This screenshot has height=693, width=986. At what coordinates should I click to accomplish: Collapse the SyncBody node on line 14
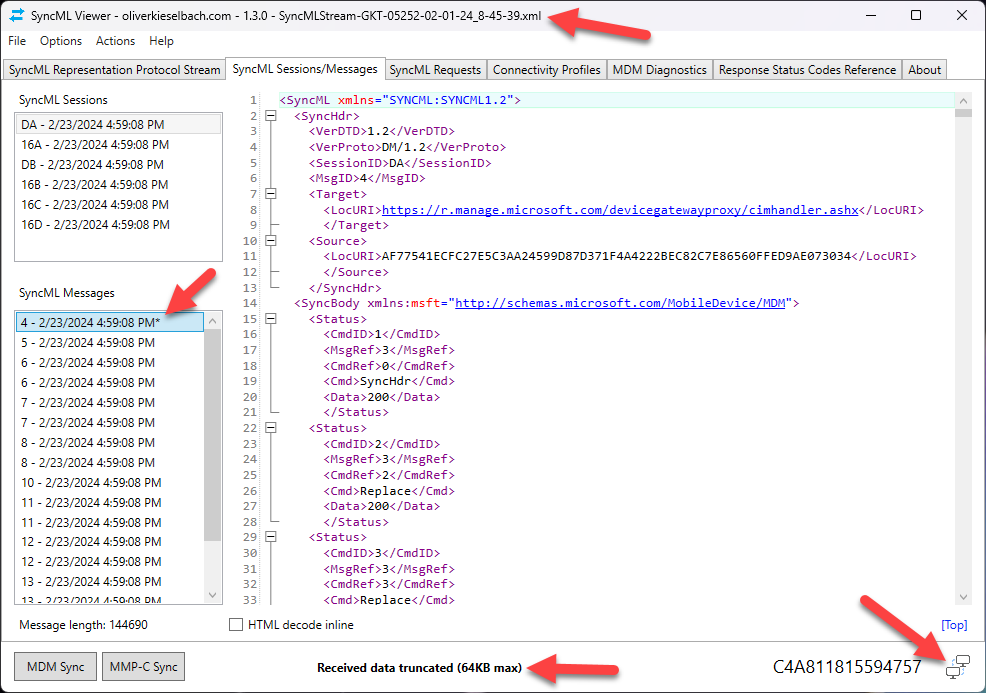pyautogui.click(x=270, y=303)
